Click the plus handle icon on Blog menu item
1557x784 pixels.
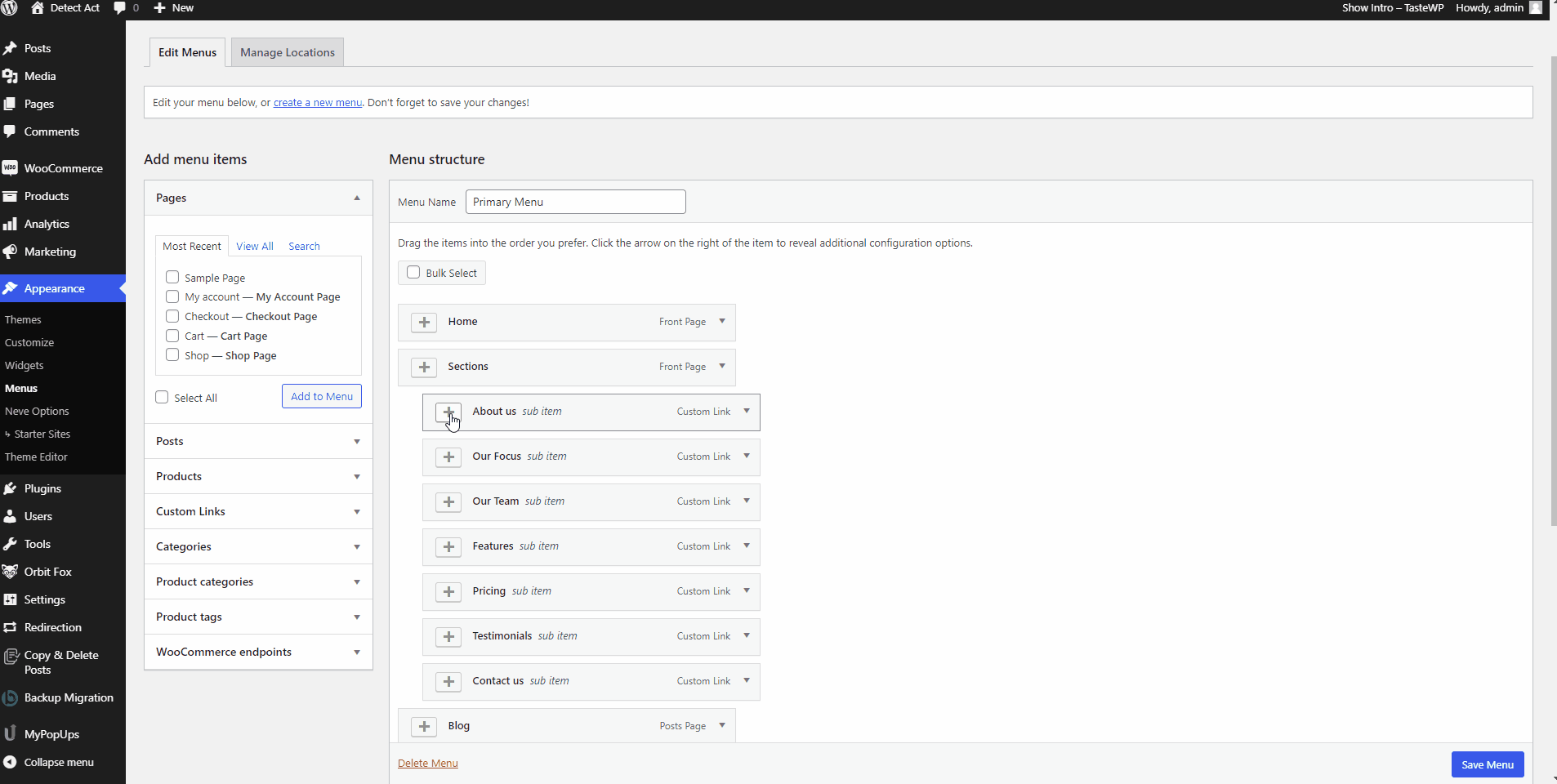click(x=424, y=727)
